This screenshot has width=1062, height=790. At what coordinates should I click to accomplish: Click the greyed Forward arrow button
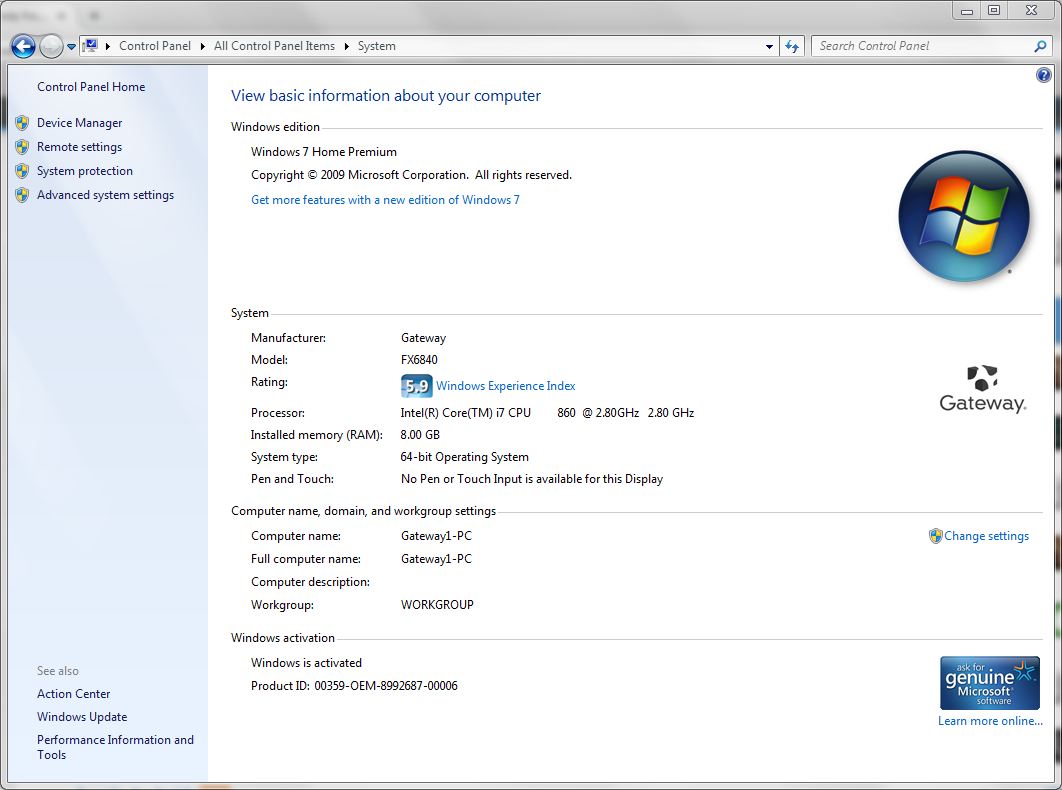pyautogui.click(x=51, y=46)
